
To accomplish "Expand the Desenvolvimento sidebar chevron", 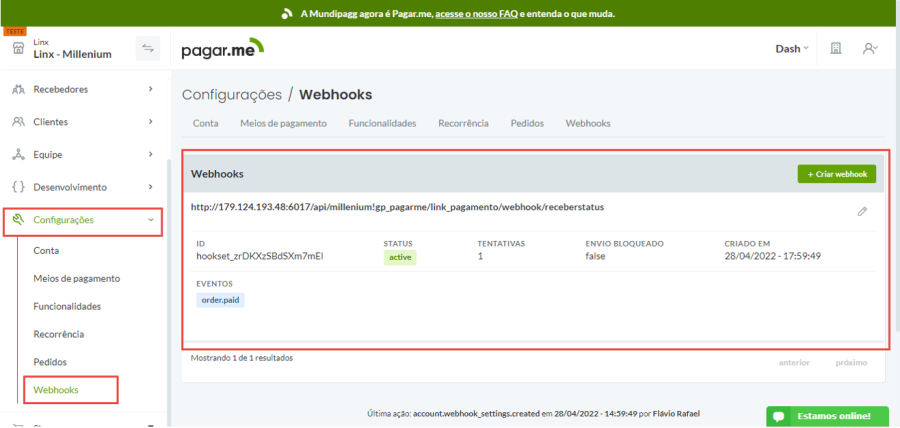I will (150, 186).
